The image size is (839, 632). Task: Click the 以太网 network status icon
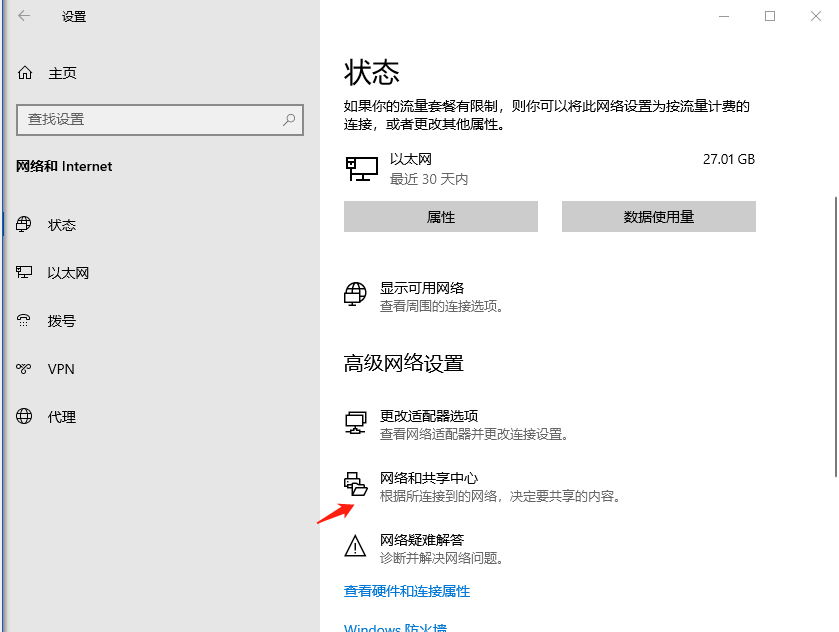click(x=360, y=168)
